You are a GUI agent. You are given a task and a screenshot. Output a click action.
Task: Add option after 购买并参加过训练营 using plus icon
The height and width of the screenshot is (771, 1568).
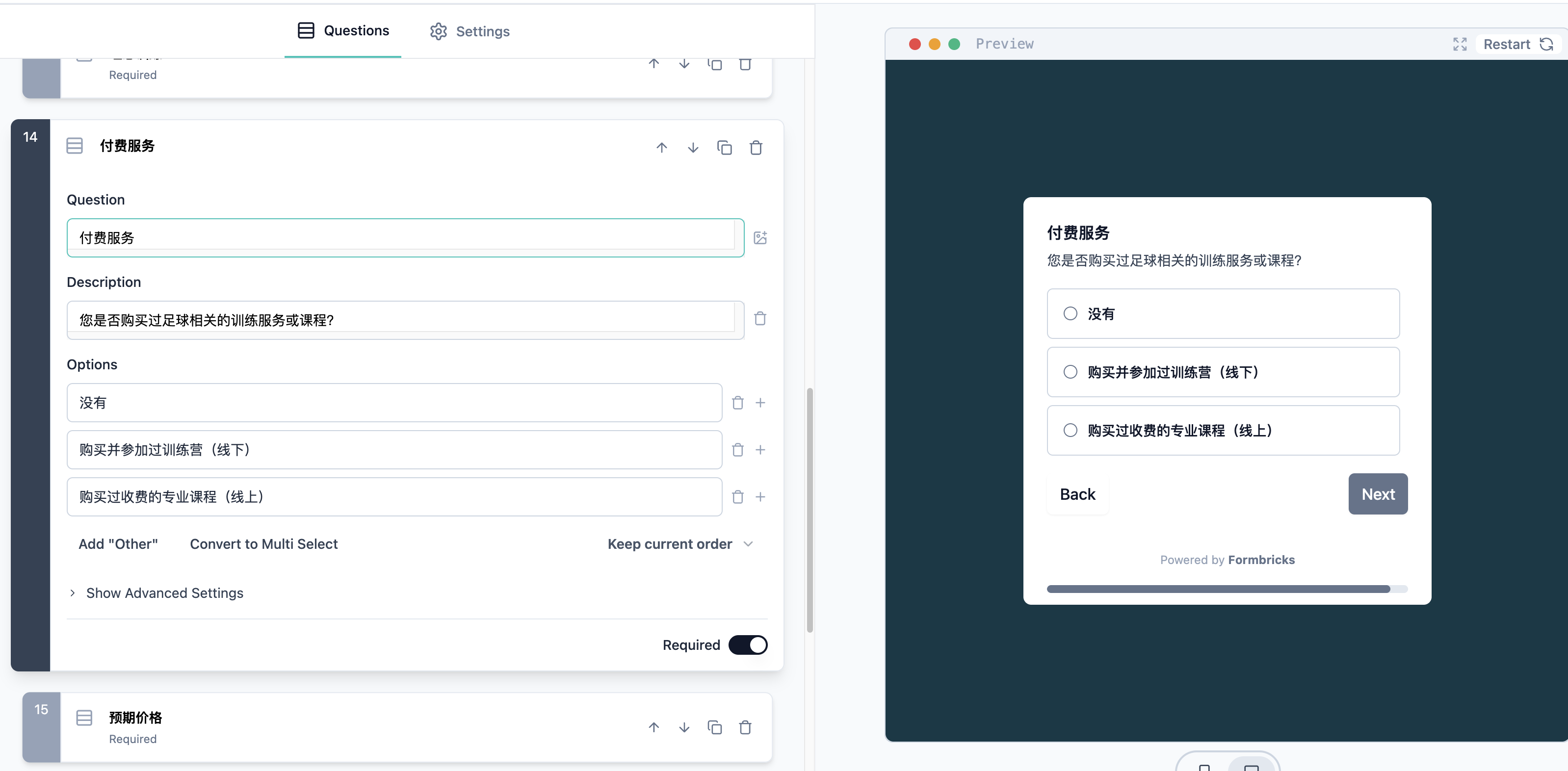tap(760, 450)
